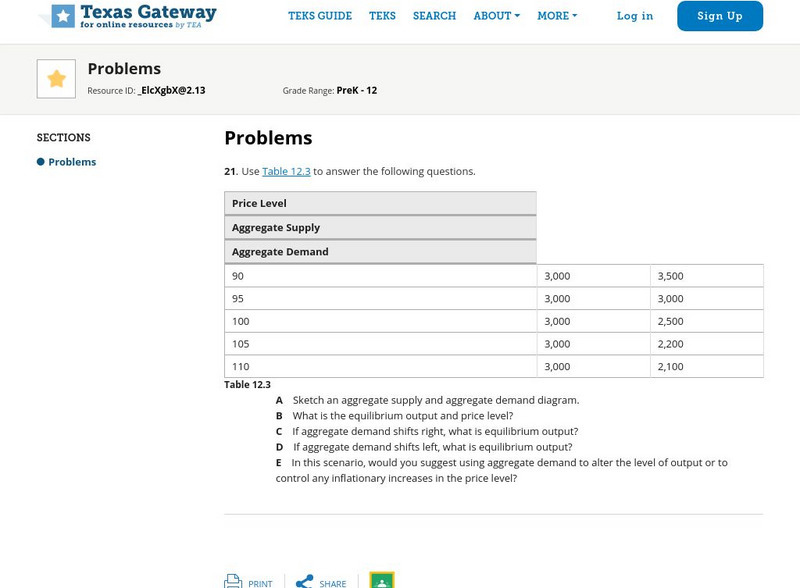Click the yellow star resource icon
Image resolution: width=800 pixels, height=588 pixels.
click(56, 79)
